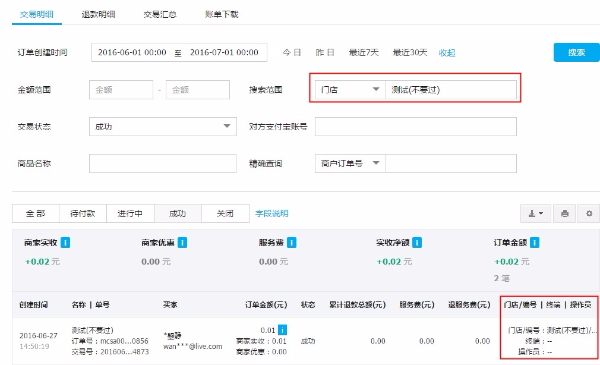Click the order number text mcsa00...0856
Image resolution: width=600 pixels, height=365 pixels.
coord(124,341)
